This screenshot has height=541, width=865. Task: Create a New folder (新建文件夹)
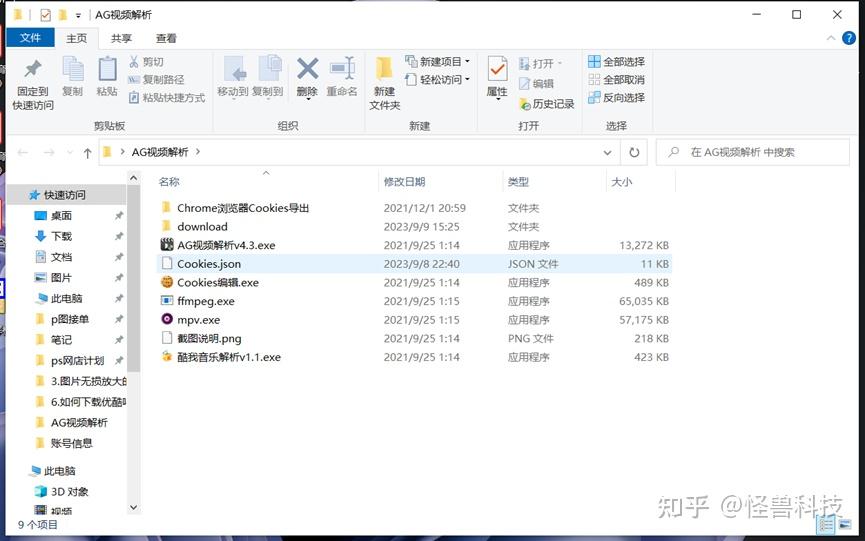[385, 83]
